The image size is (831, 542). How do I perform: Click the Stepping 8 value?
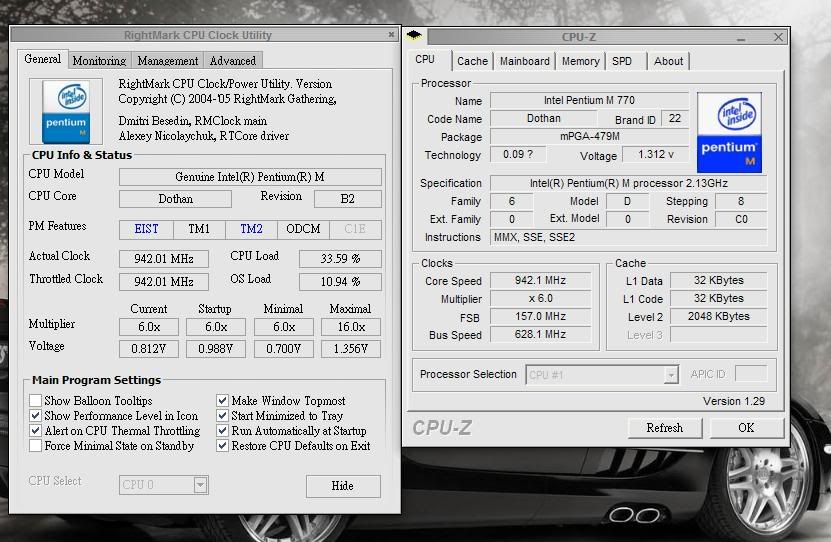741,201
